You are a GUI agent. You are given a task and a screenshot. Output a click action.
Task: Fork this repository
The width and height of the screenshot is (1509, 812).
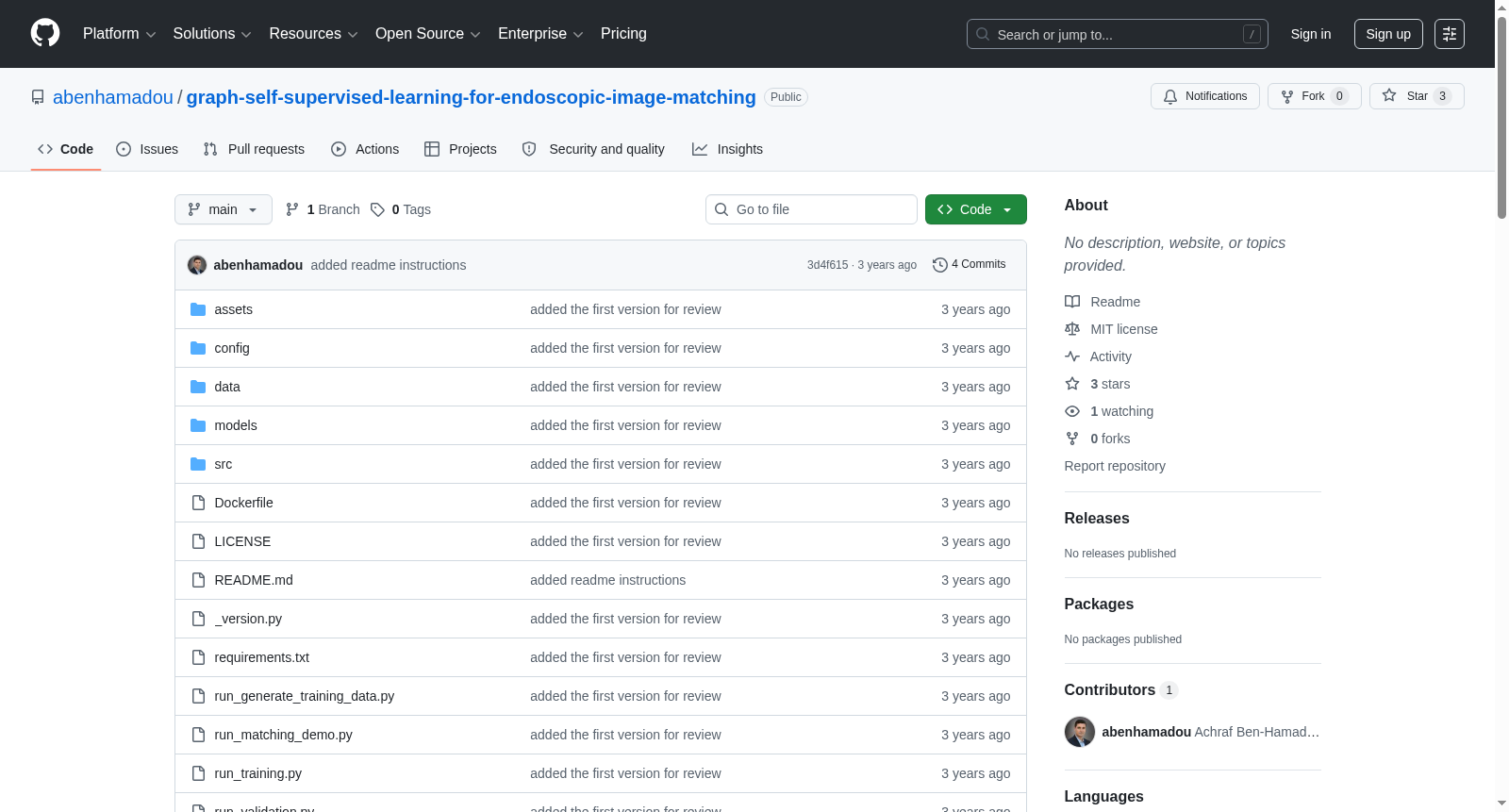(x=1314, y=96)
